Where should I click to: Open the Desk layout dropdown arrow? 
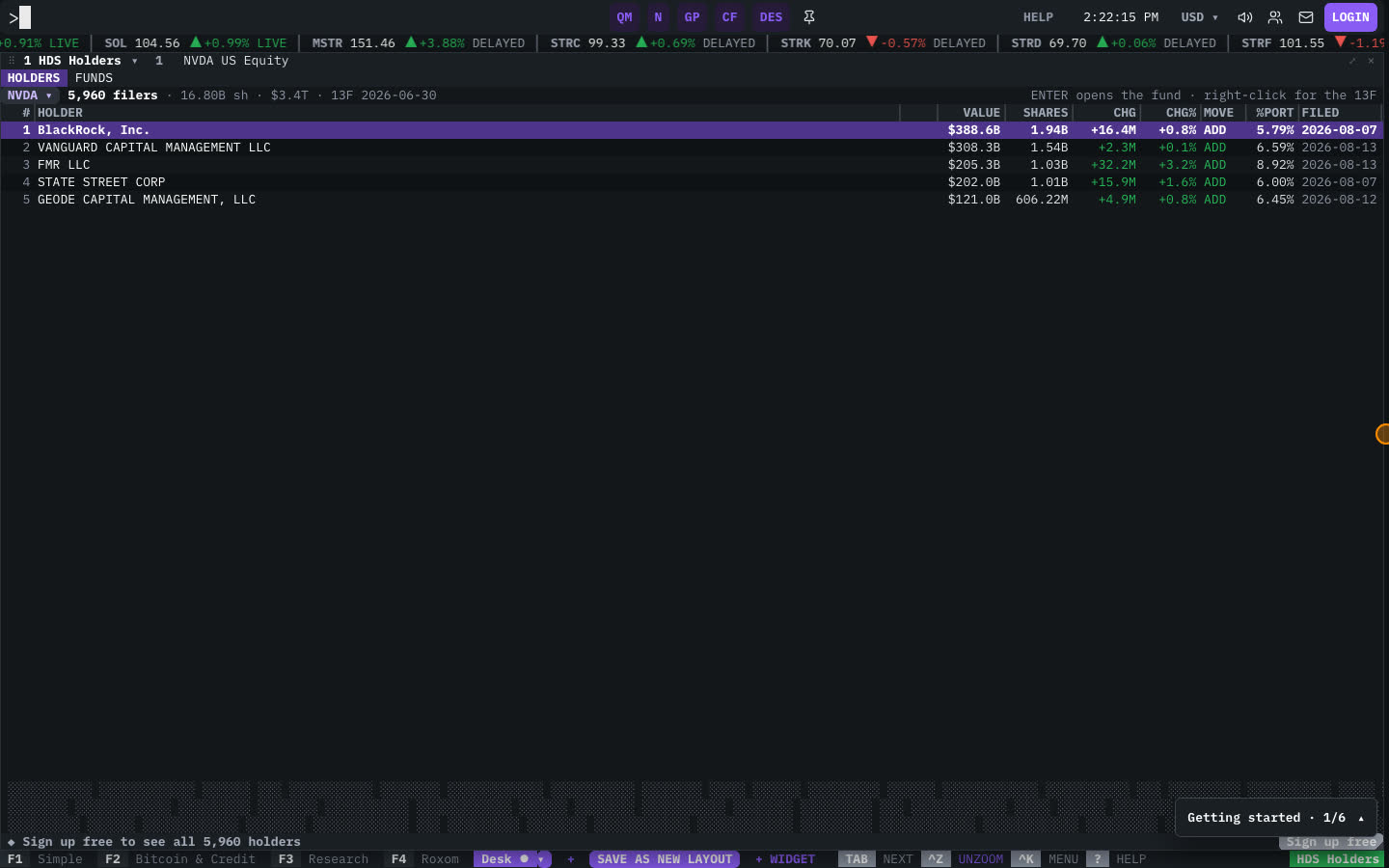[x=541, y=859]
